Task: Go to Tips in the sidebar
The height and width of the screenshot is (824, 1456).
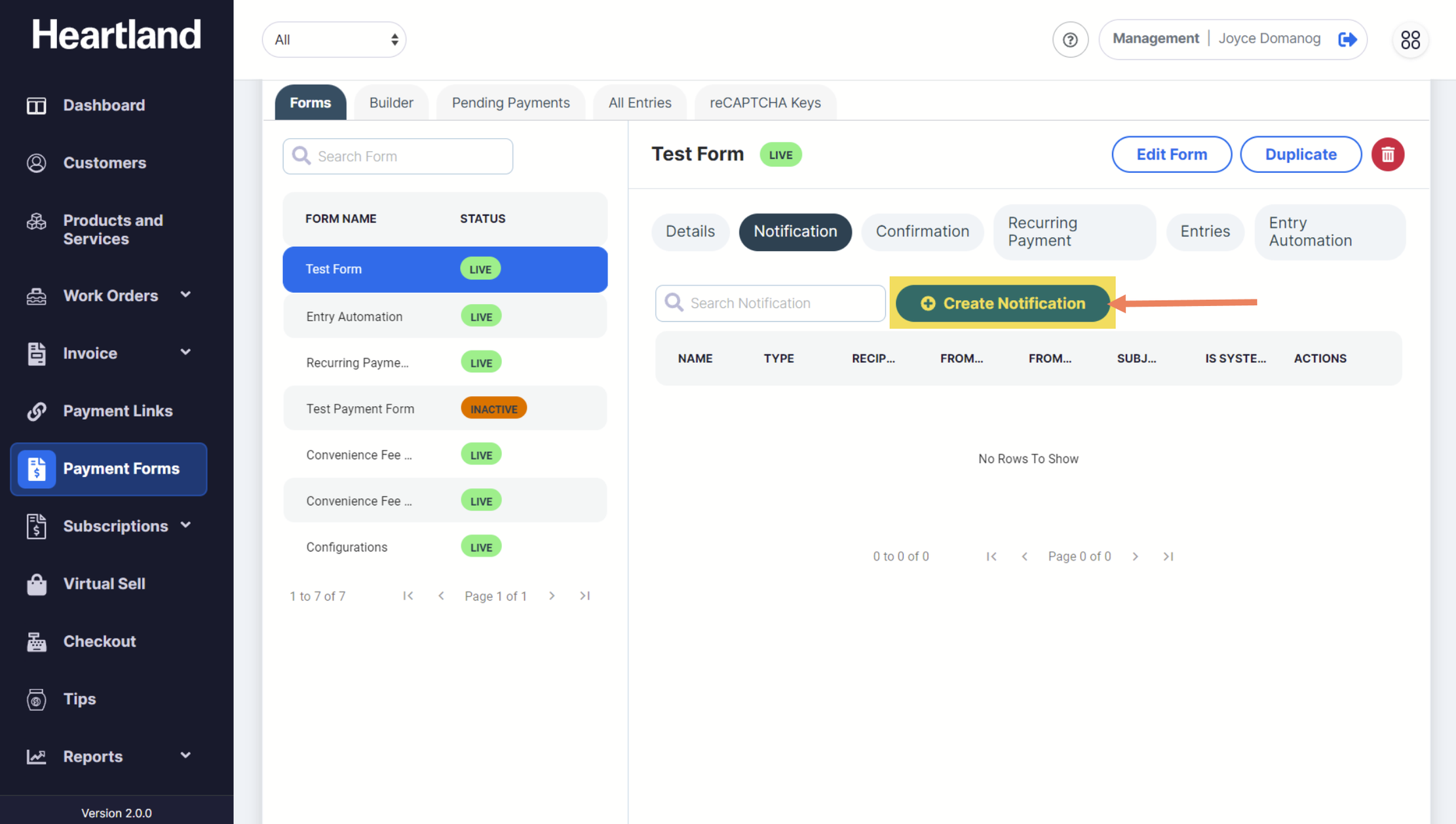Action: [x=79, y=699]
